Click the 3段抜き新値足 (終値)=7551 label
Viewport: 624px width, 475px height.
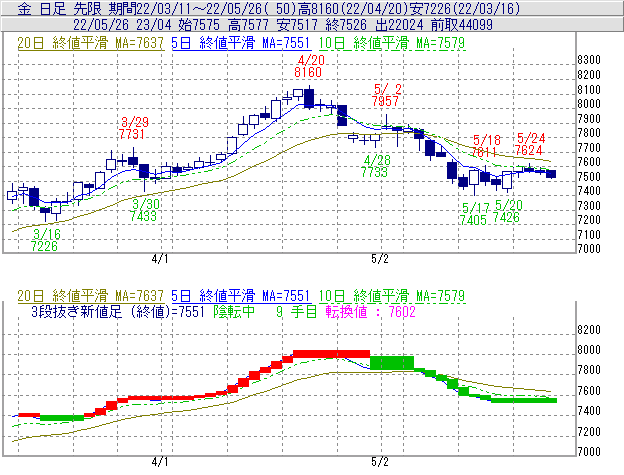click(117, 311)
